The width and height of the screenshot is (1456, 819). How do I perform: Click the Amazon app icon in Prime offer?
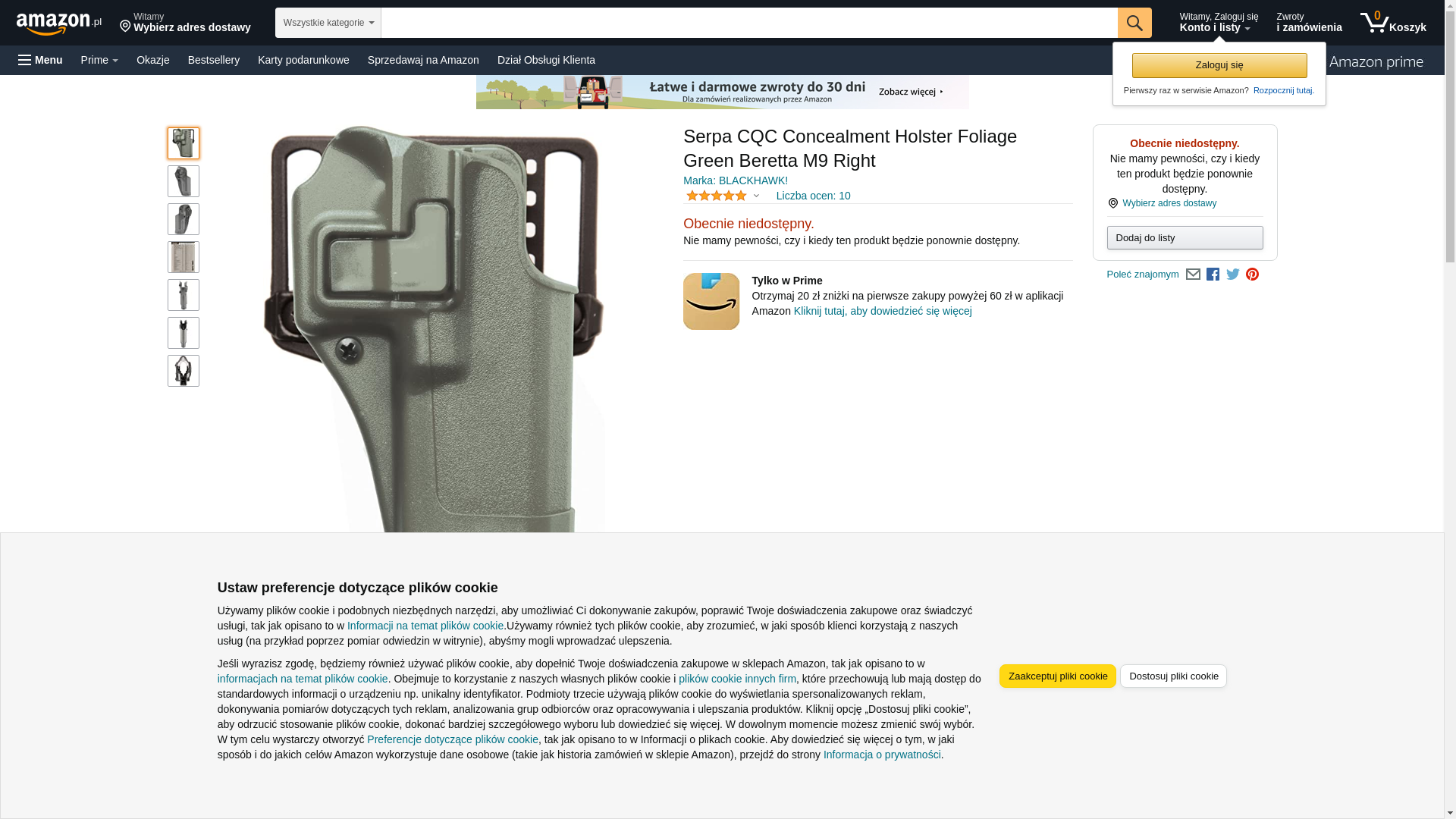[x=711, y=301]
